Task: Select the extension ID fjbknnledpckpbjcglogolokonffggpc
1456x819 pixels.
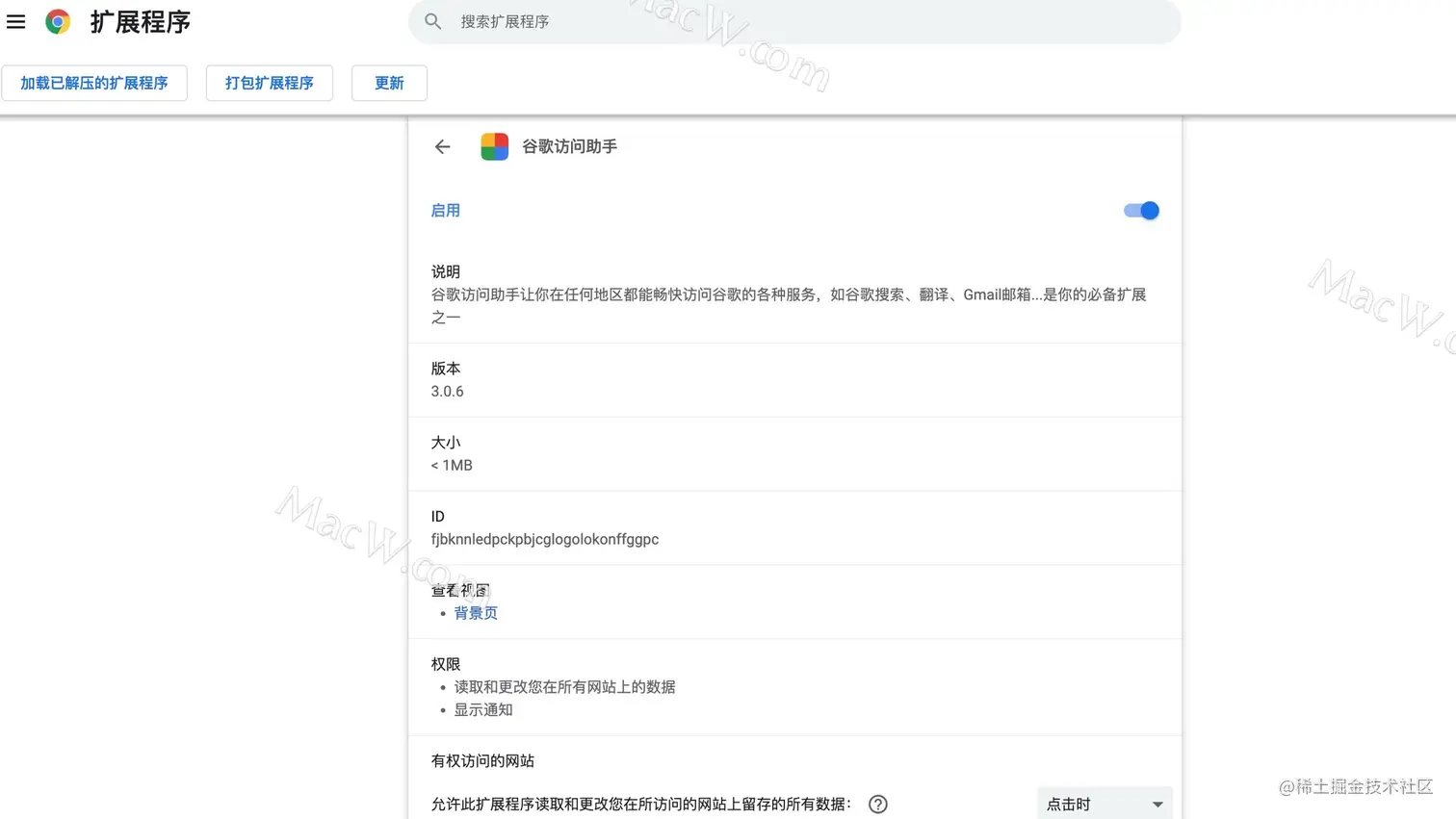Action: point(545,539)
